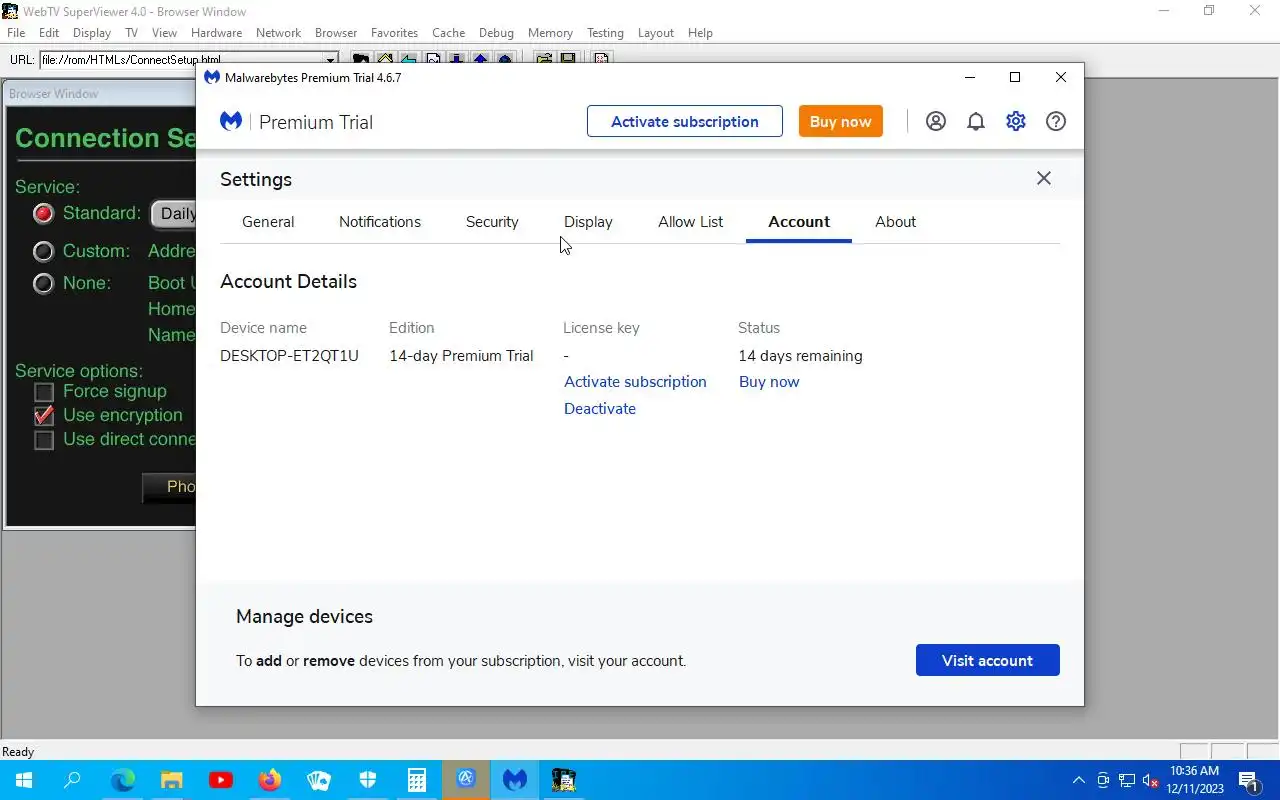The height and width of the screenshot is (800, 1280).
Task: Click the "14-day Premium Trial" edition text
Action: (461, 356)
